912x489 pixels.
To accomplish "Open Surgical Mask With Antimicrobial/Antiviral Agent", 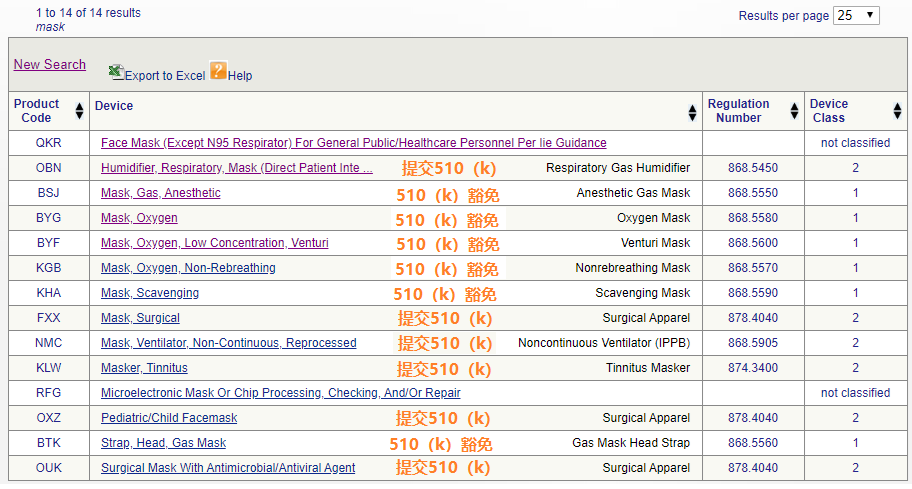I will 228,468.
